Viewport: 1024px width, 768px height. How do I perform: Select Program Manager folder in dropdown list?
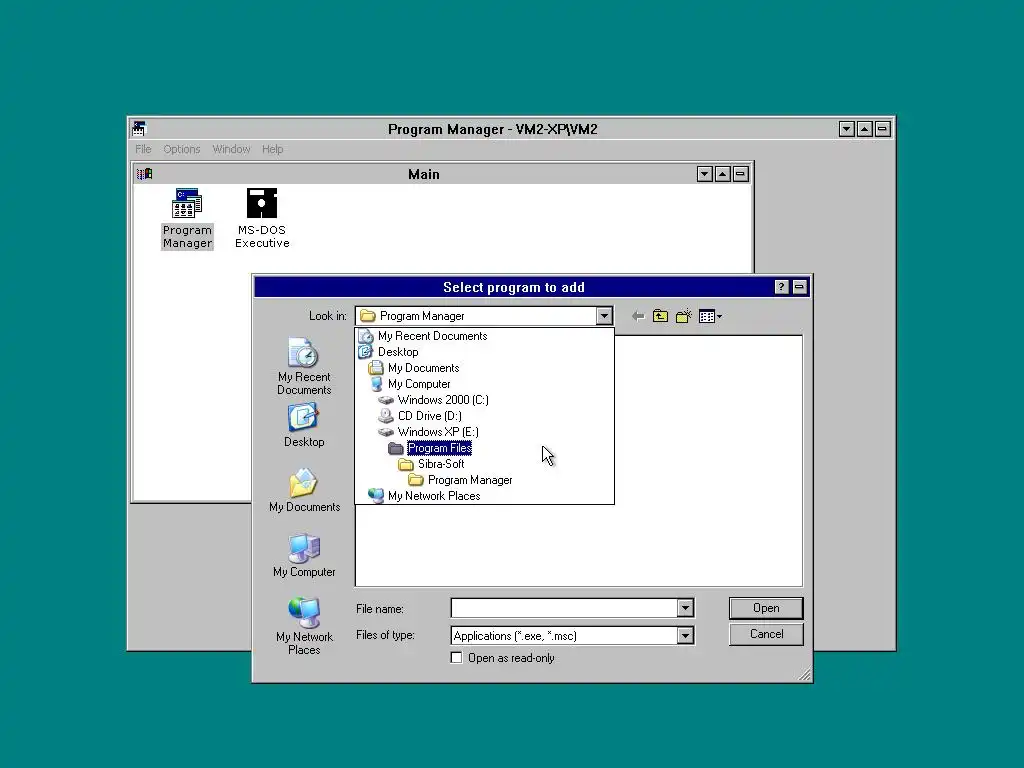[485, 480]
